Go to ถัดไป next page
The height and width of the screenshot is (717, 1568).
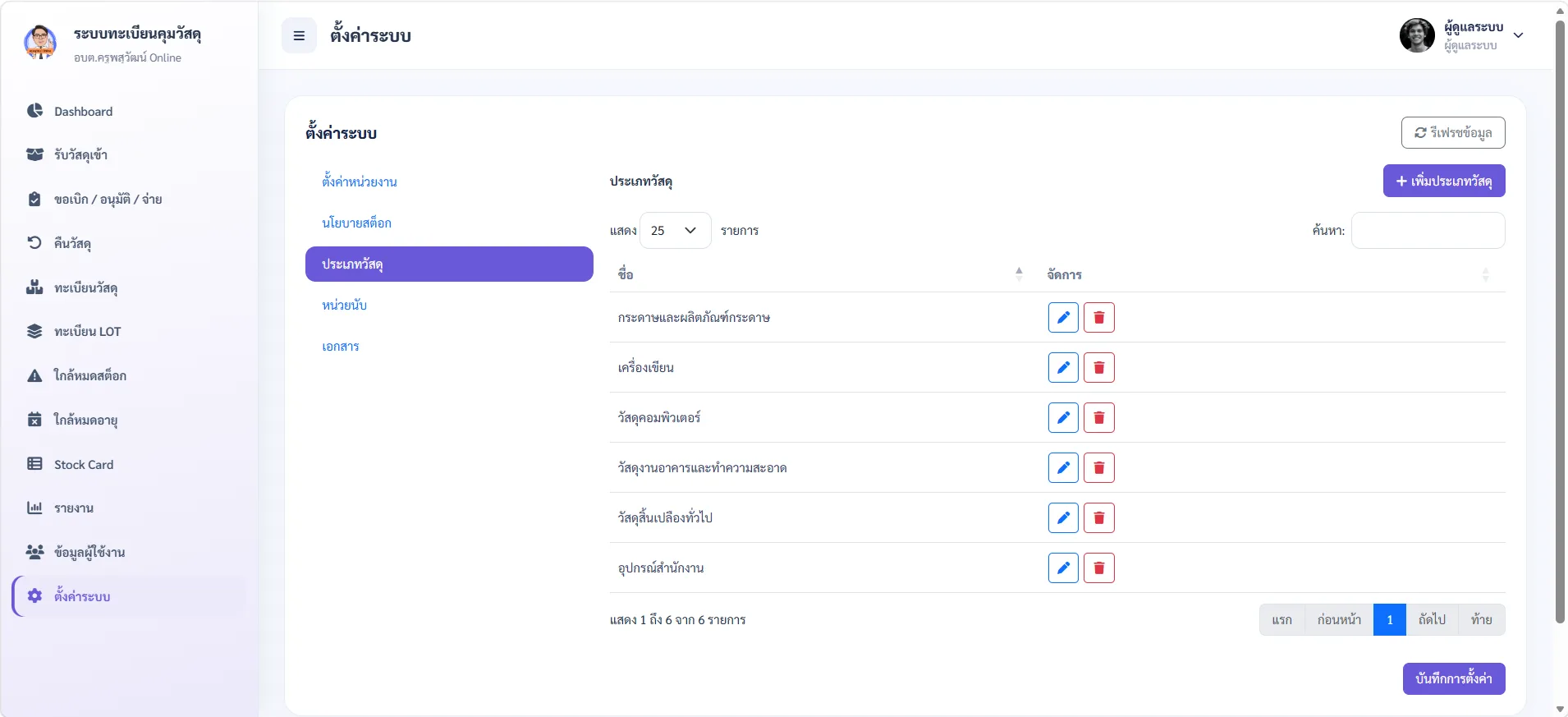pyautogui.click(x=1432, y=619)
